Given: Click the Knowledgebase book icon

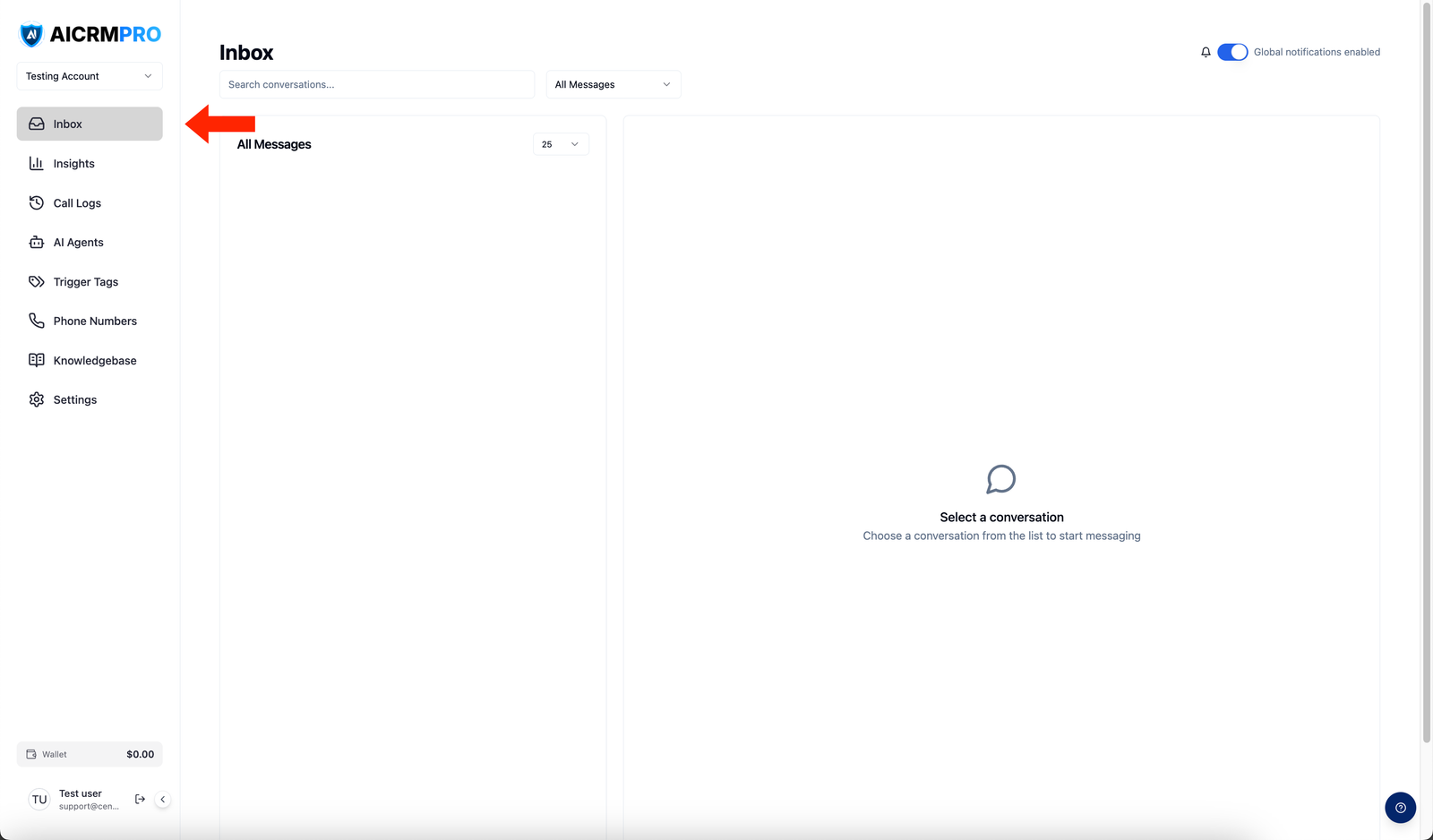Looking at the screenshot, I should click(37, 360).
